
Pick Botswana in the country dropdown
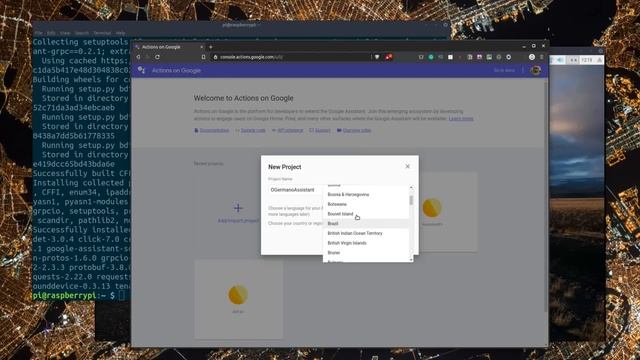point(366,204)
